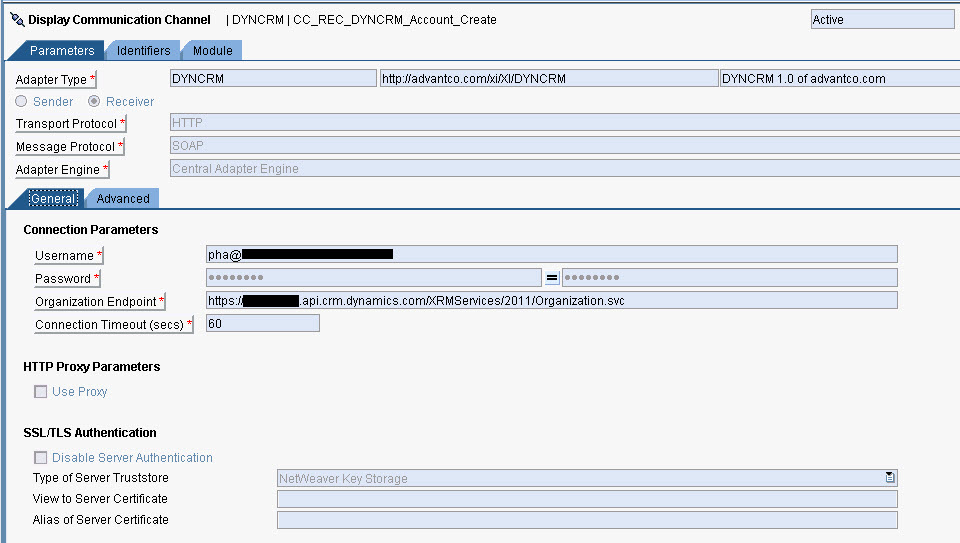Open the Module tab
The image size is (960, 543).
[212, 51]
